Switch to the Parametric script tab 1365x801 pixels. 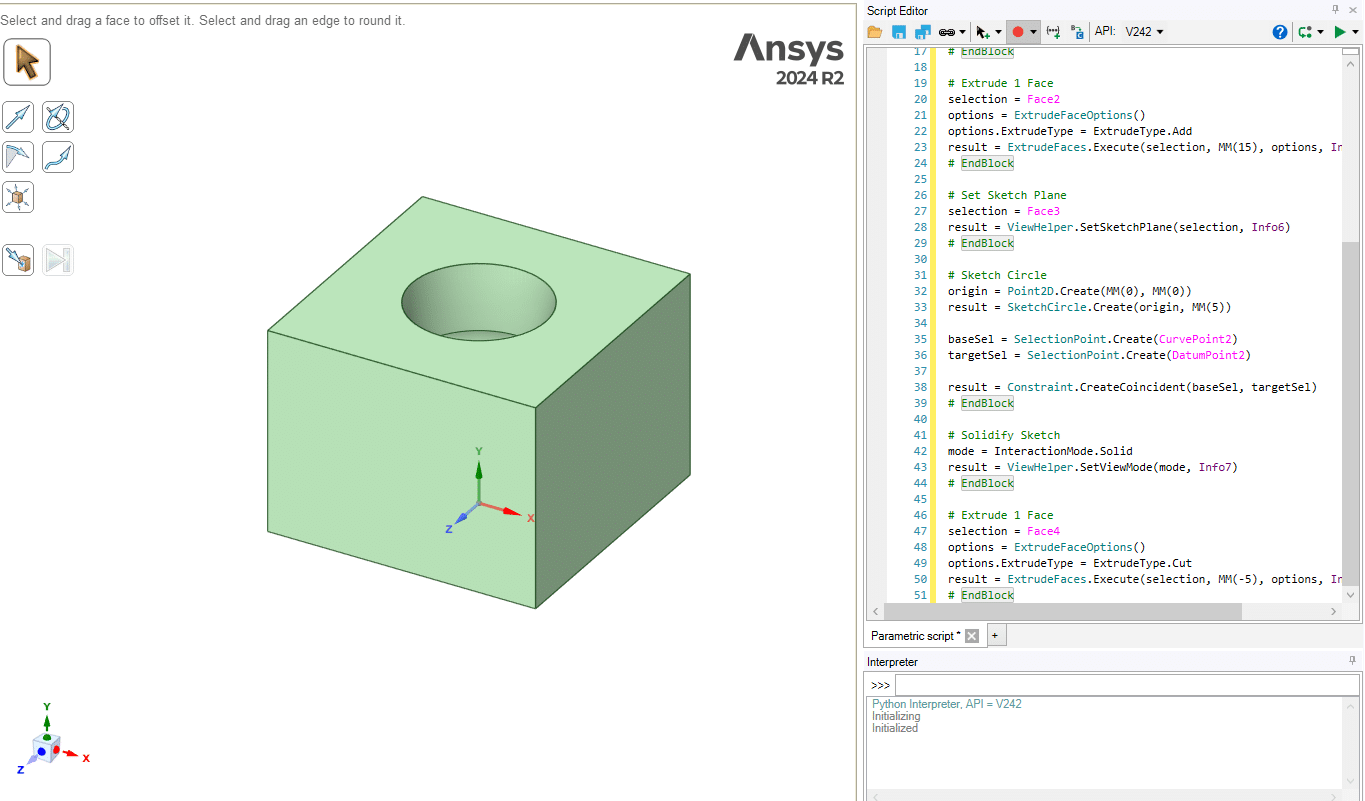click(915, 636)
